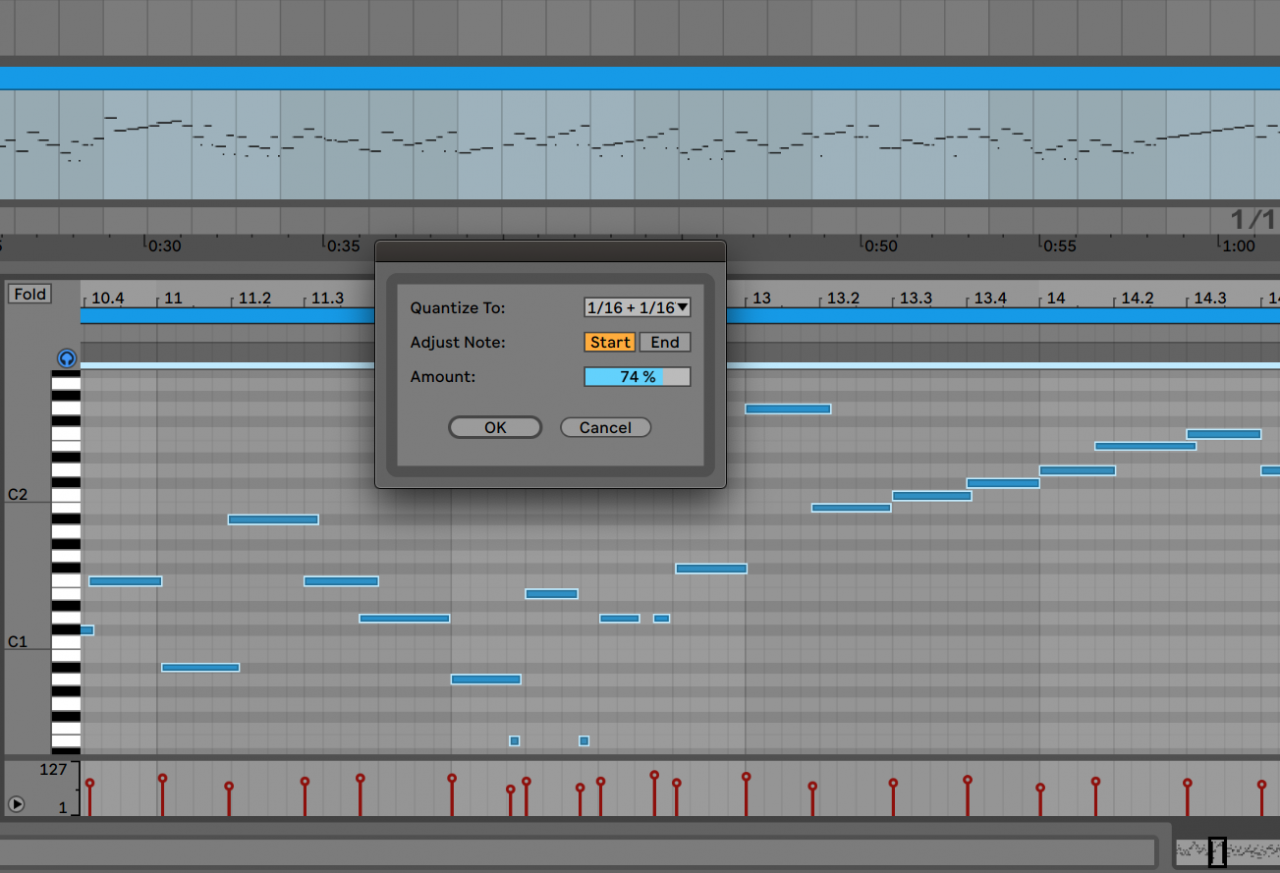Click the Amount field showing 74%

pyautogui.click(x=637, y=376)
